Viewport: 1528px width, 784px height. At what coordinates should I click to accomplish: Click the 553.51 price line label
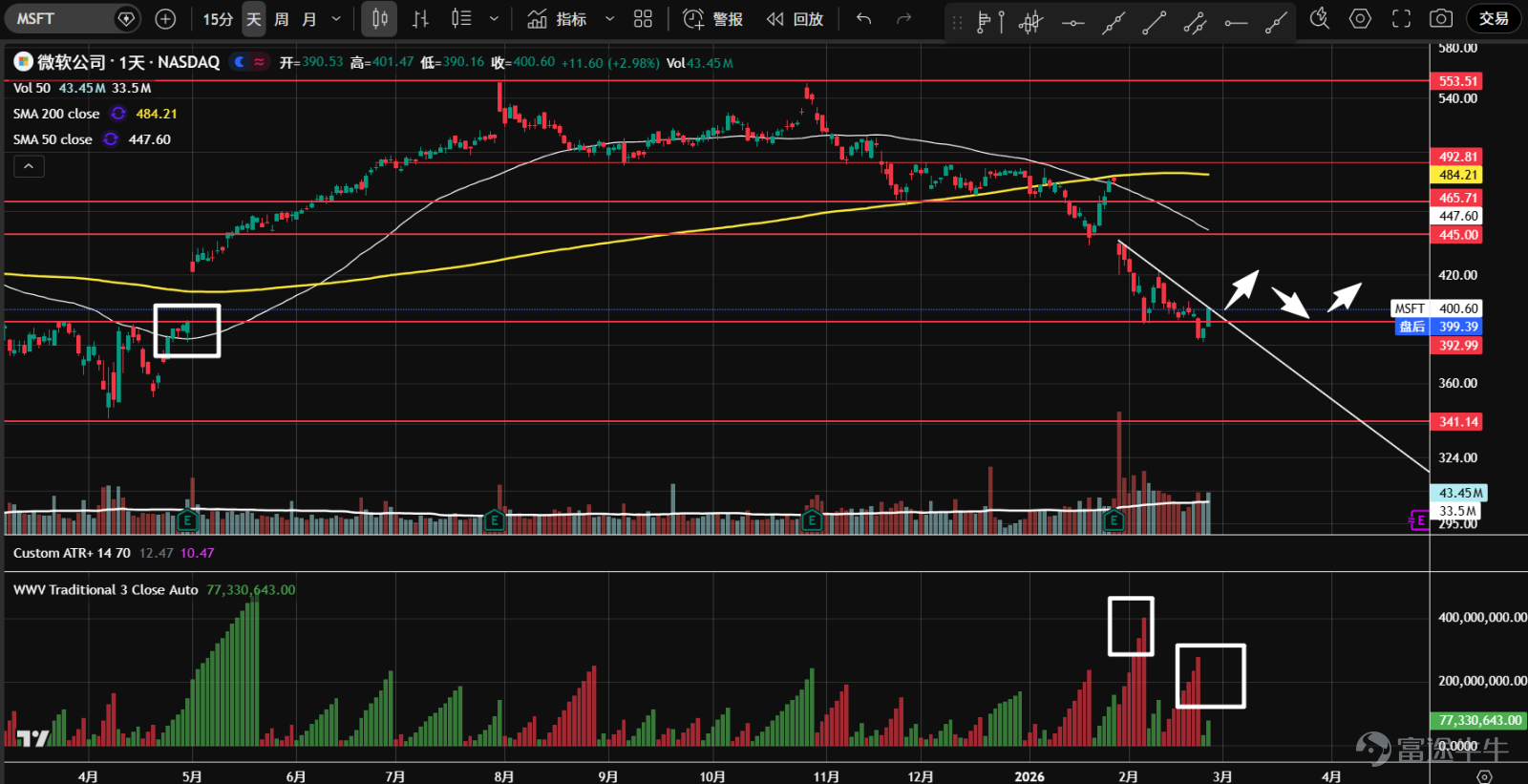pos(1457,81)
